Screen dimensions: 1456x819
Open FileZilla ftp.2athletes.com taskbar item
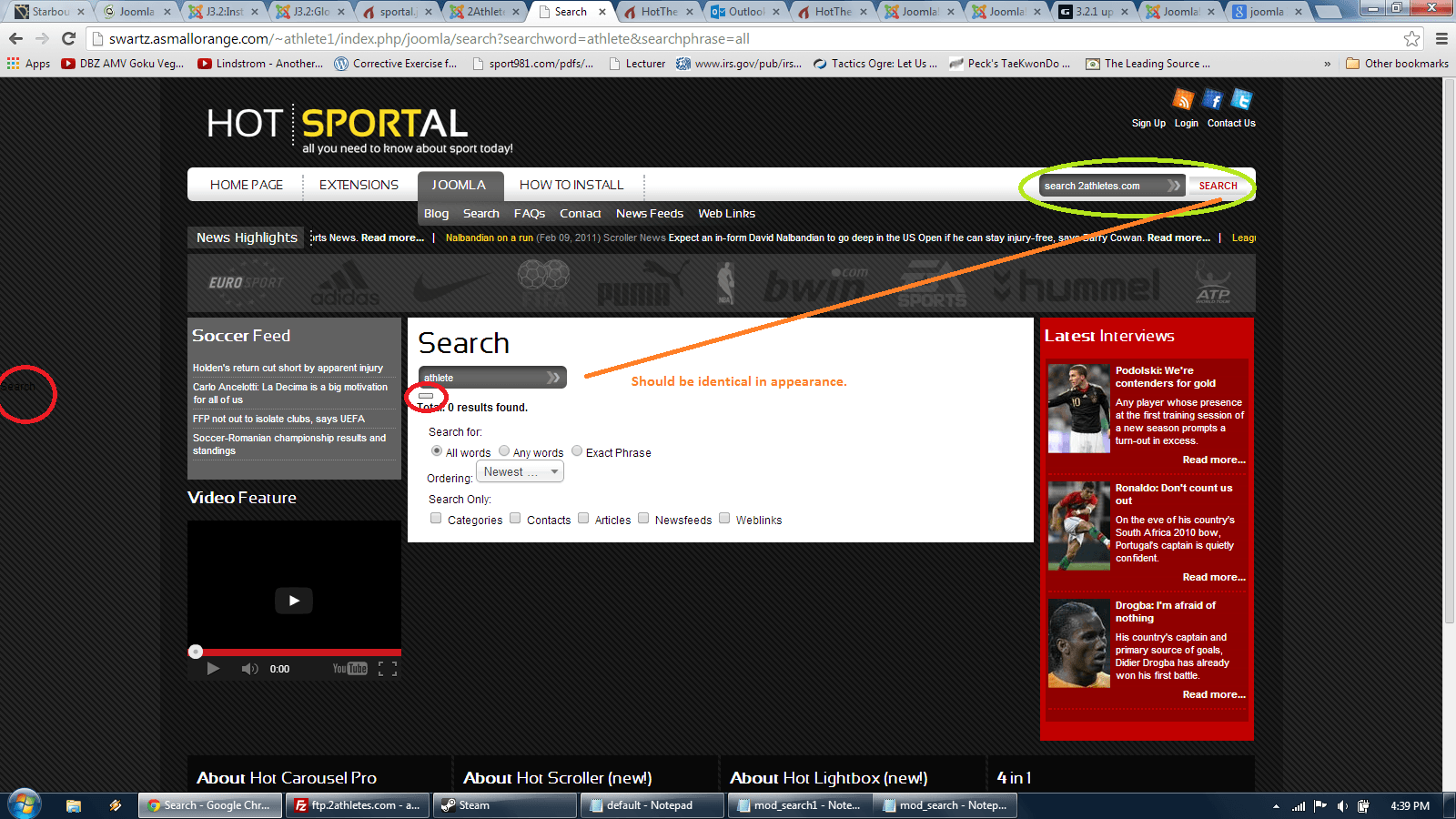point(357,805)
